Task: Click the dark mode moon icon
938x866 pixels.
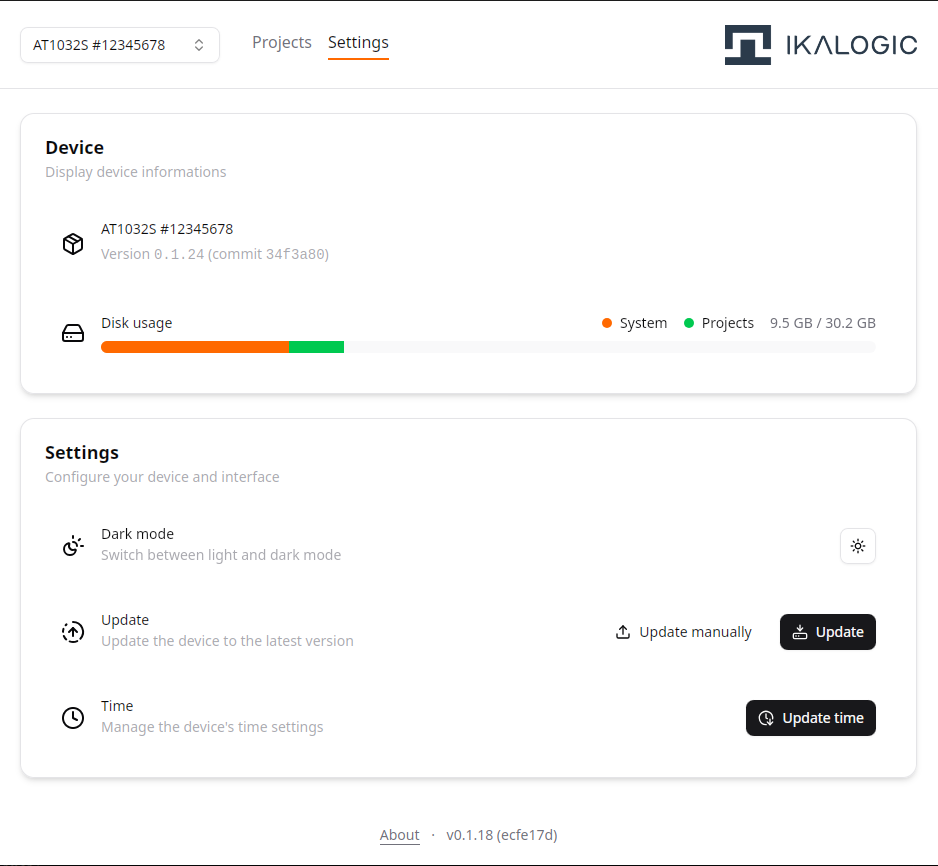Action: tap(73, 546)
